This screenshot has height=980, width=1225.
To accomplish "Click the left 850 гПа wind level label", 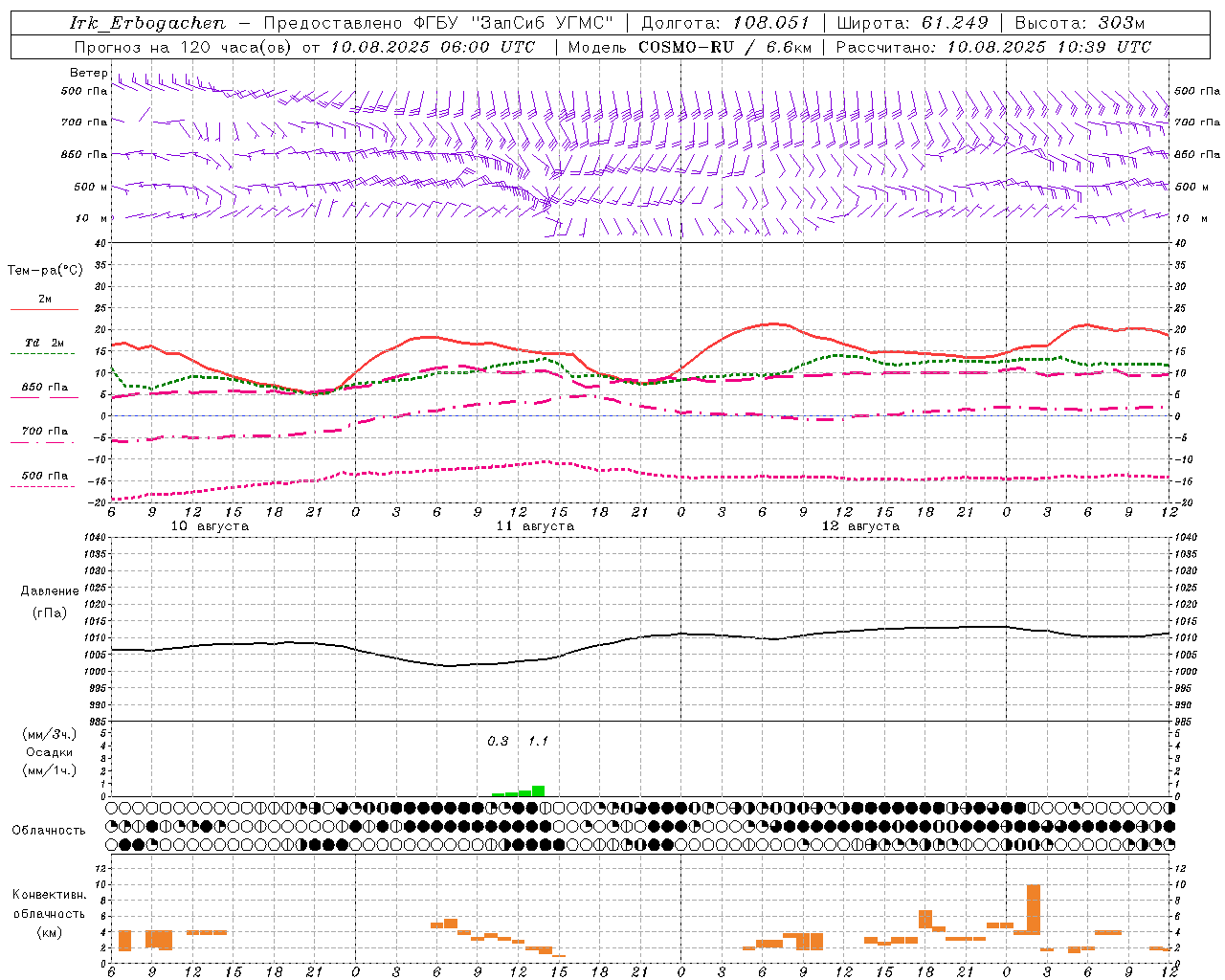I will (83, 154).
